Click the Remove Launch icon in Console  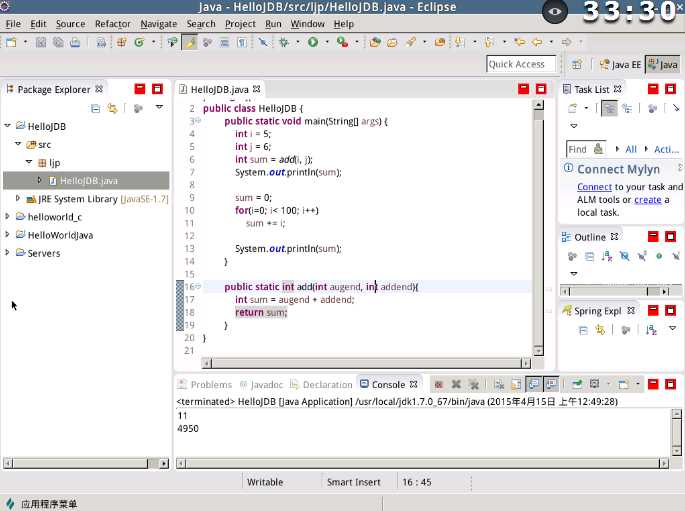tap(456, 384)
